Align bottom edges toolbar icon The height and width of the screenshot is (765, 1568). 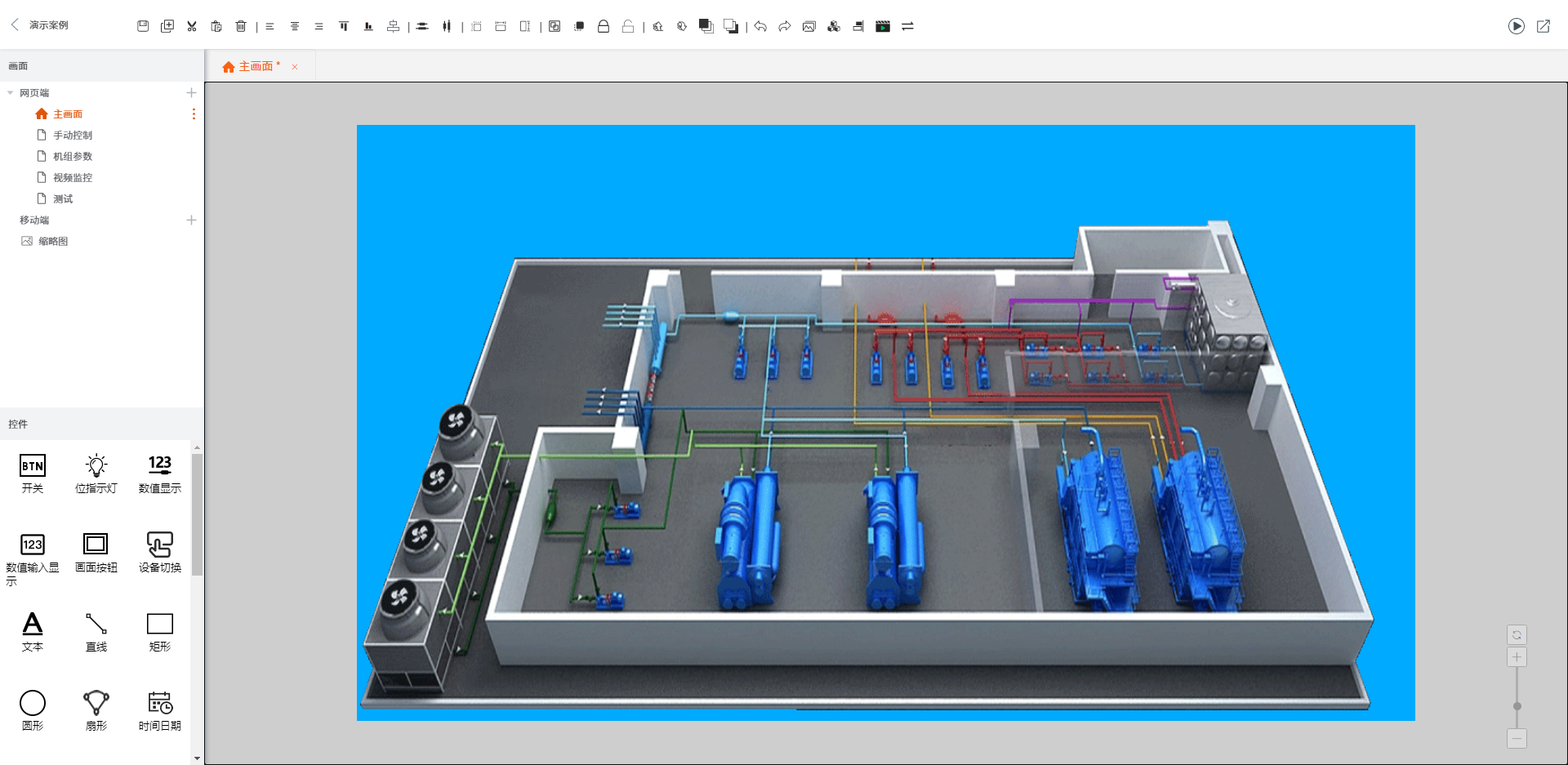pos(368,26)
